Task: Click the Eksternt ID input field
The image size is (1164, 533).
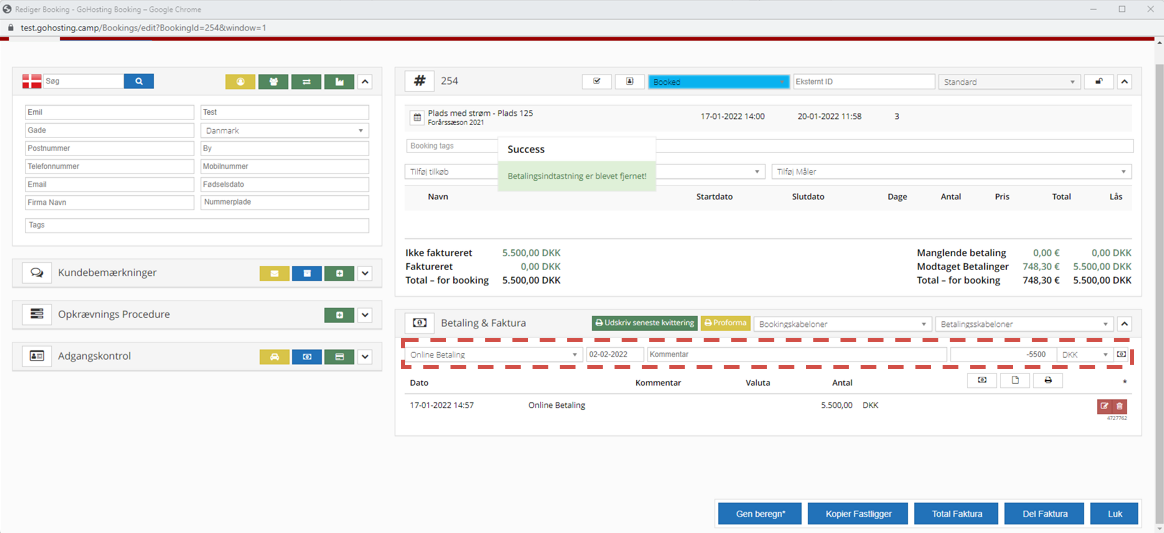Action: 863,82
